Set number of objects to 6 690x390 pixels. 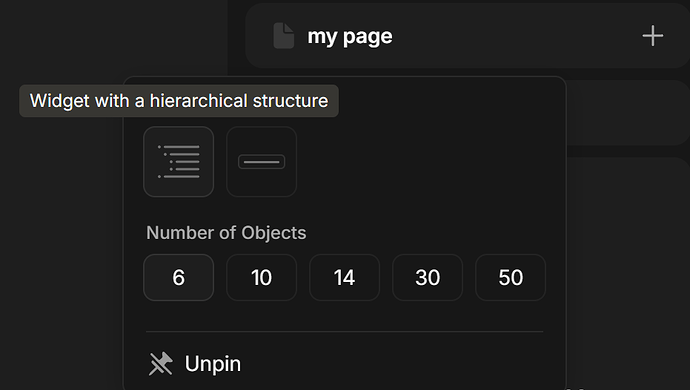[x=179, y=277]
